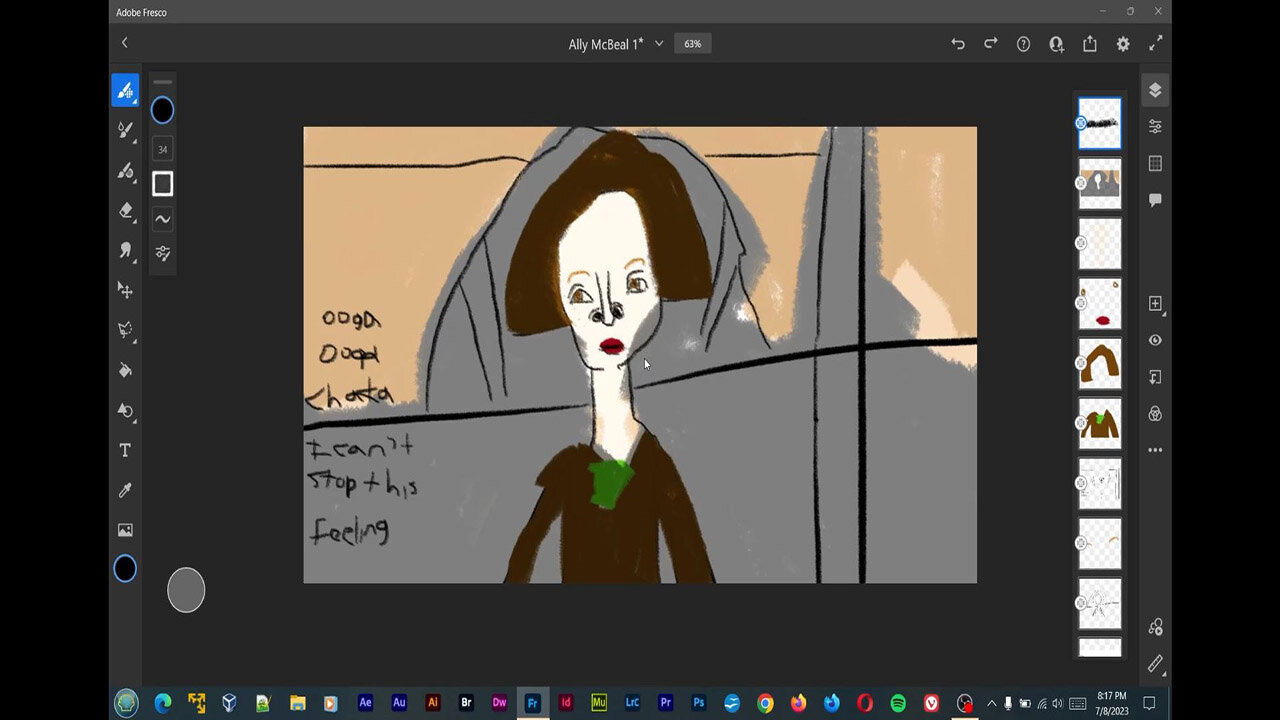Open the active color chip below tools
Viewport: 1280px width, 720px height.
[x=125, y=569]
